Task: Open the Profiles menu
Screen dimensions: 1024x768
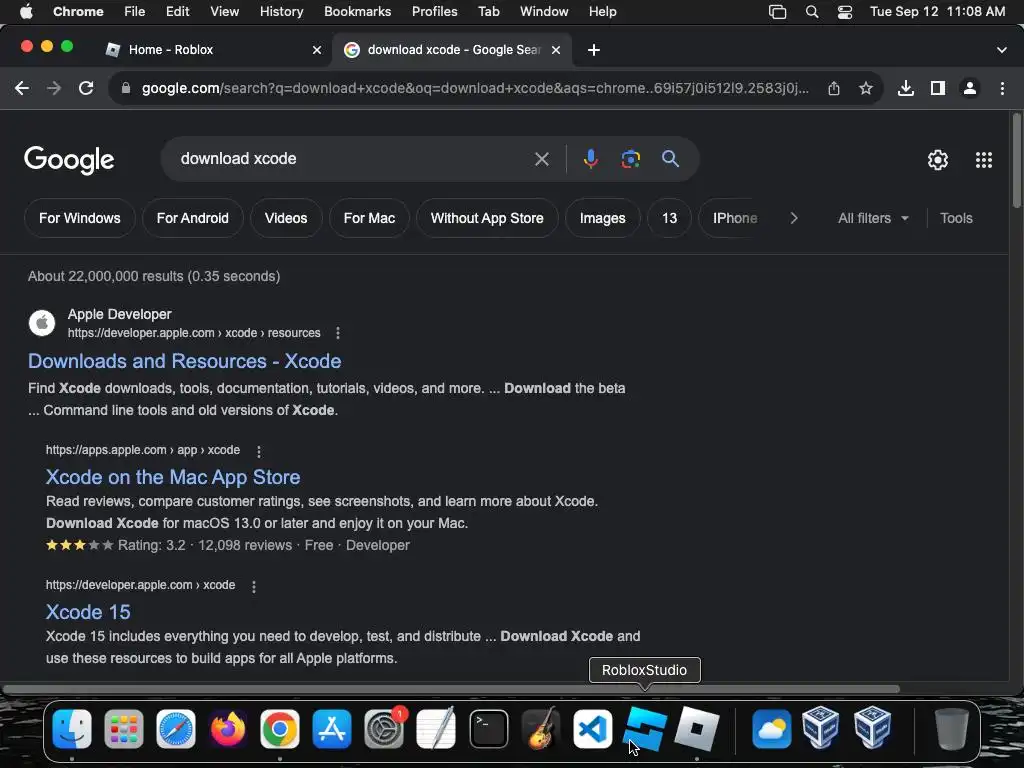Action: tap(434, 12)
